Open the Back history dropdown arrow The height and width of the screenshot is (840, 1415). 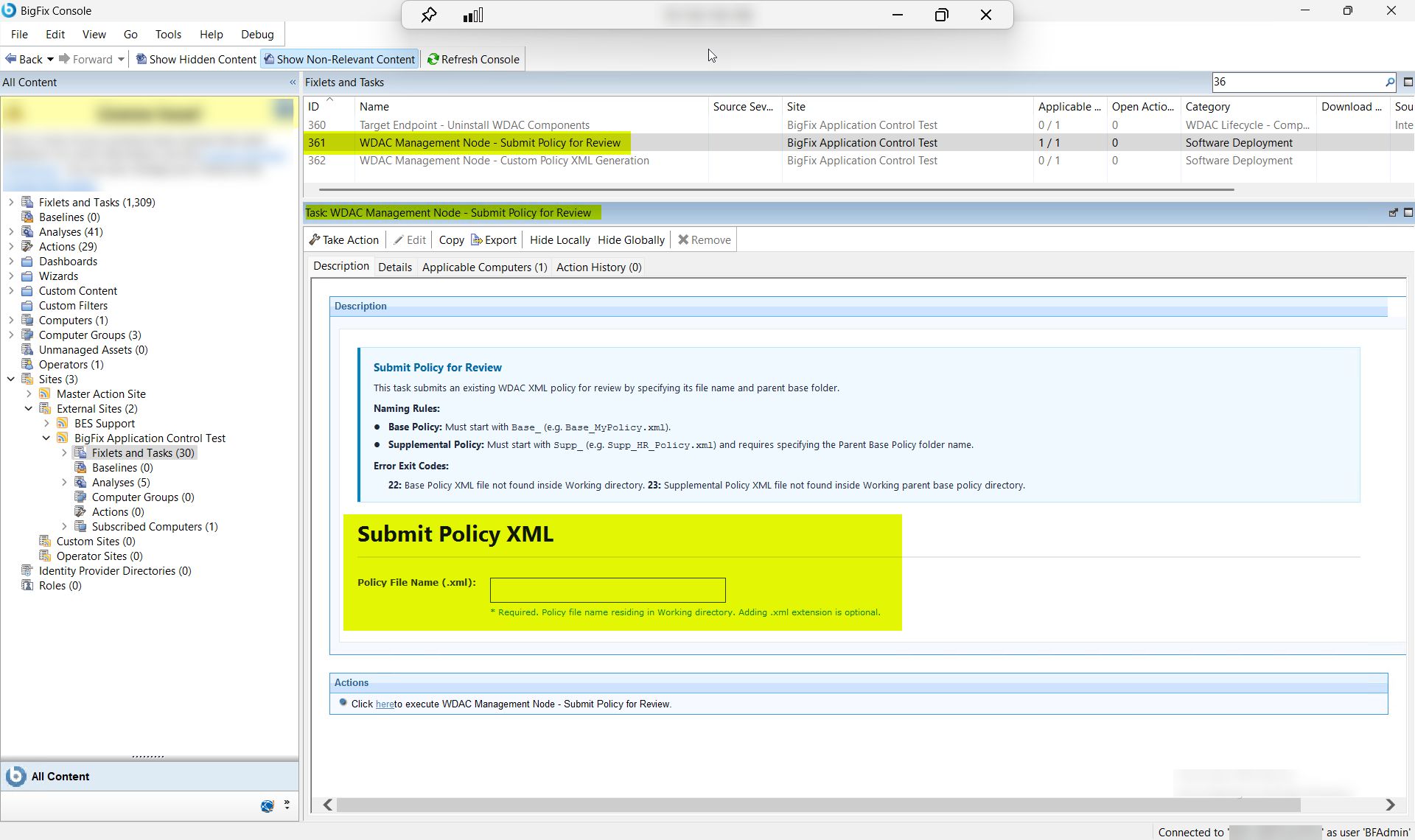[x=50, y=59]
